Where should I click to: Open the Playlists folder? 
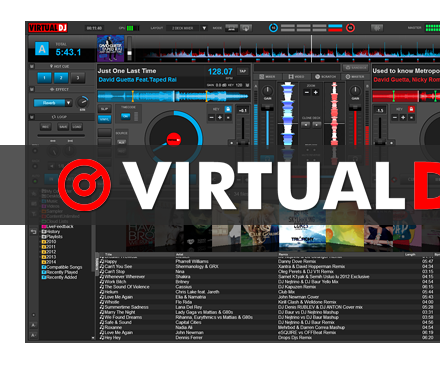click(x=52, y=237)
